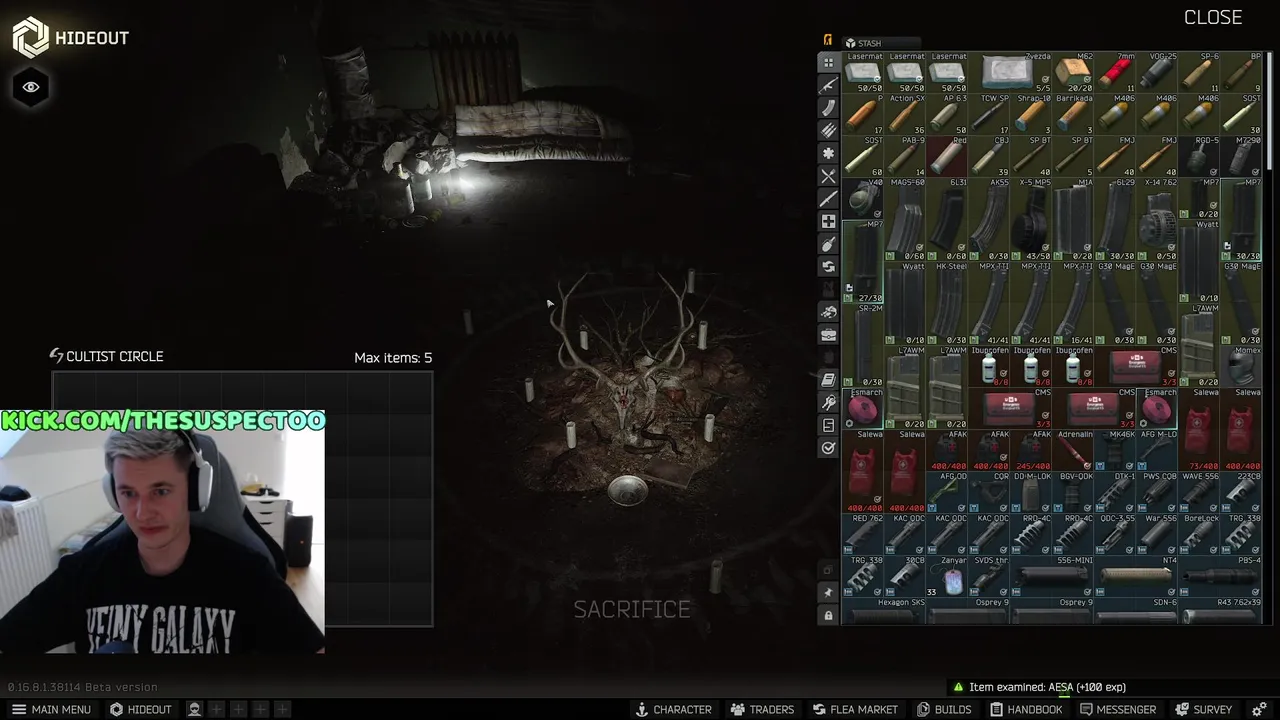The height and width of the screenshot is (720, 1280).
Task: Filter stash by checkmark quest items icon
Action: click(x=828, y=448)
